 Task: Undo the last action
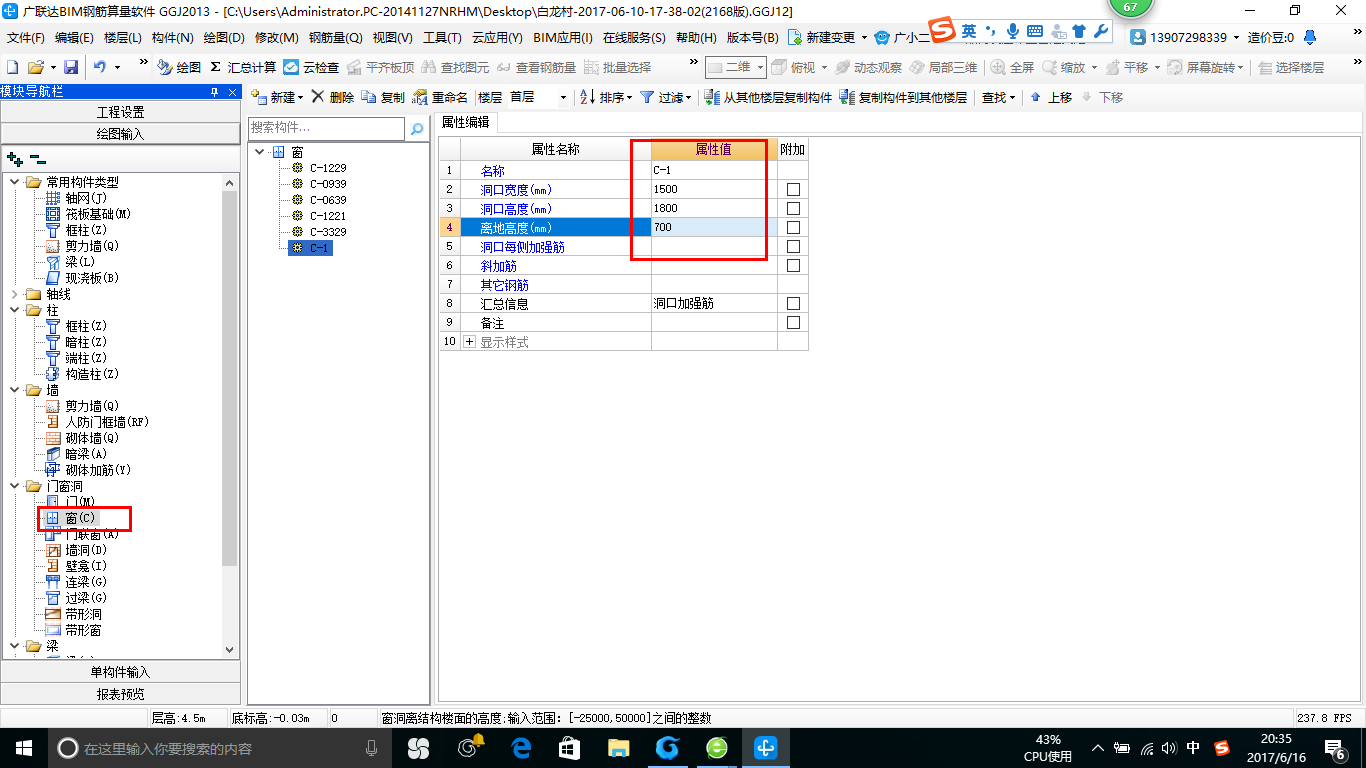(100, 67)
